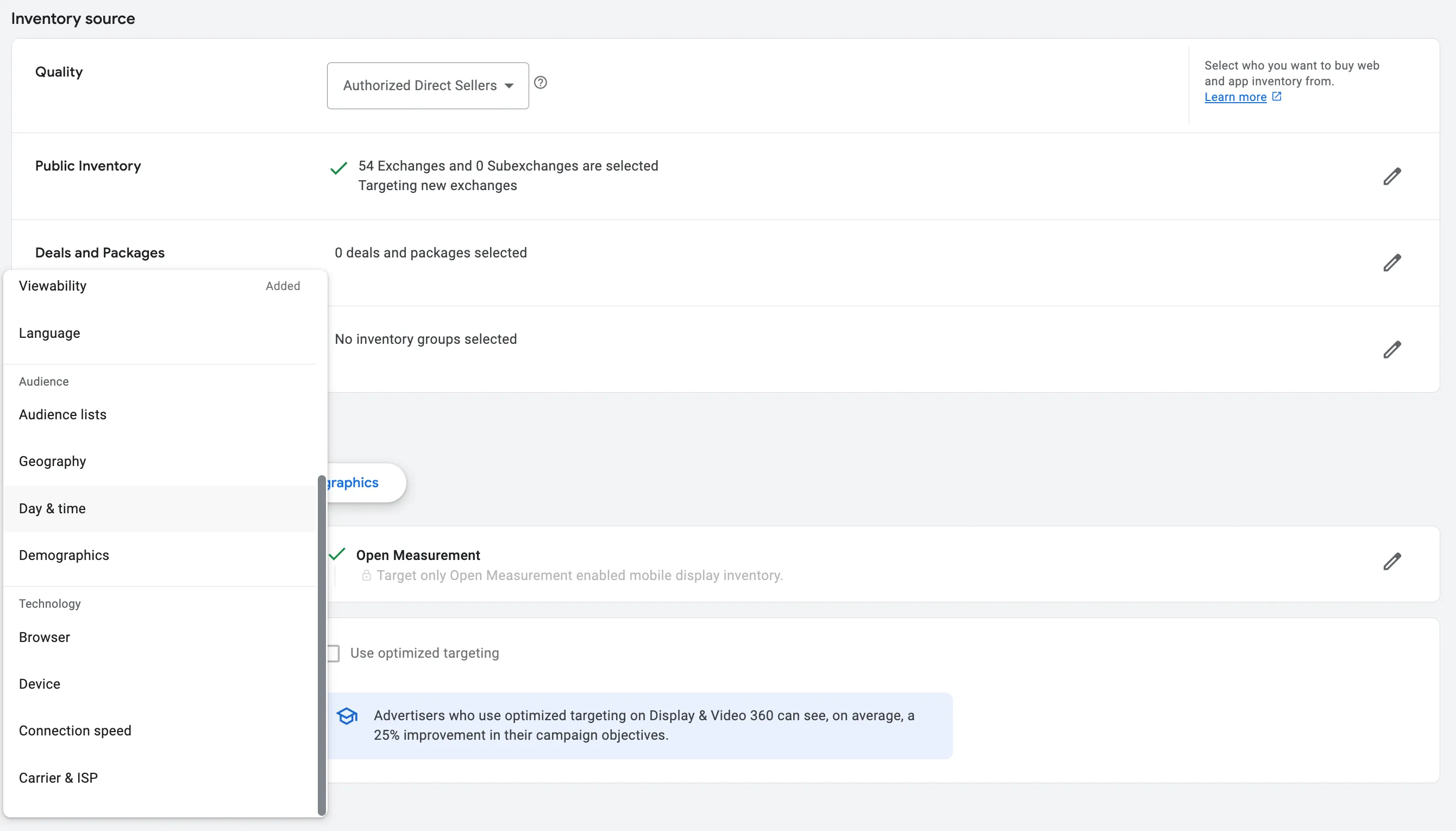Select Carrier & ISP menu item

(160, 778)
